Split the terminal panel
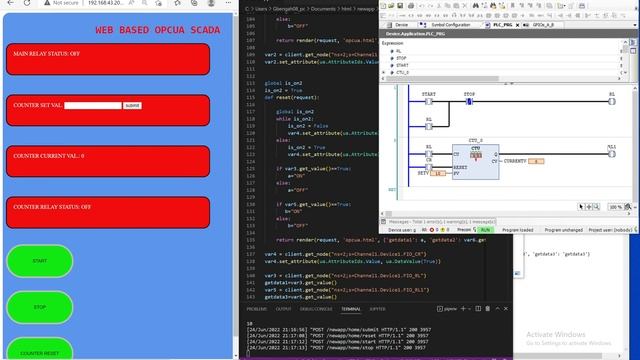The image size is (640, 360). (x=478, y=309)
